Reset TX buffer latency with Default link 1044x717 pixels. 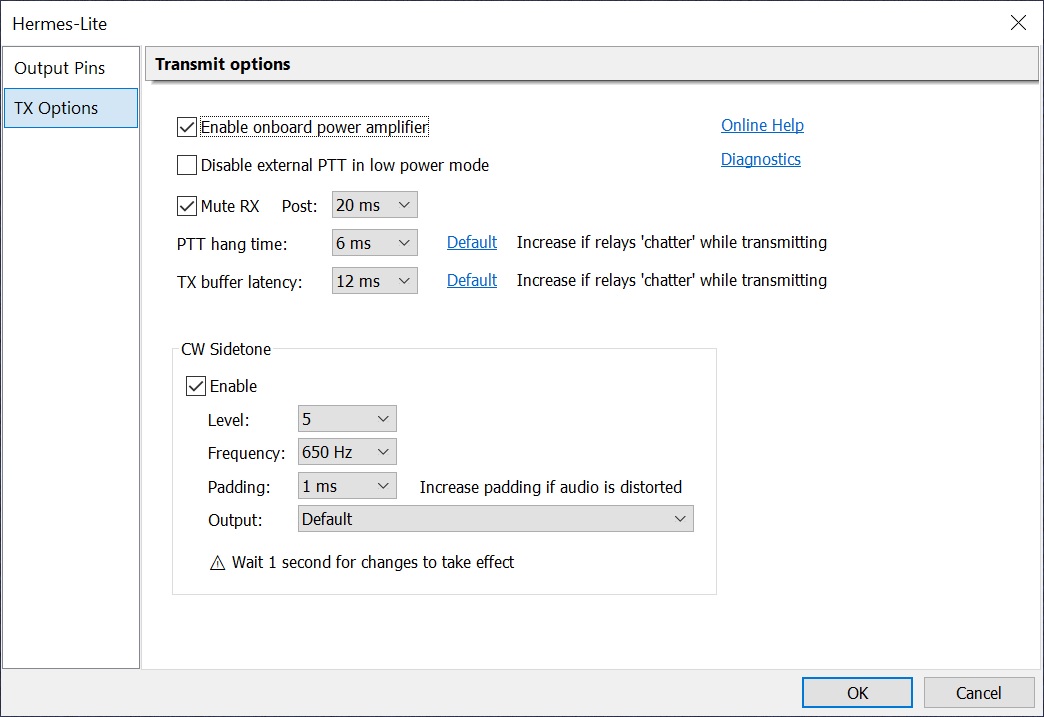coord(471,280)
